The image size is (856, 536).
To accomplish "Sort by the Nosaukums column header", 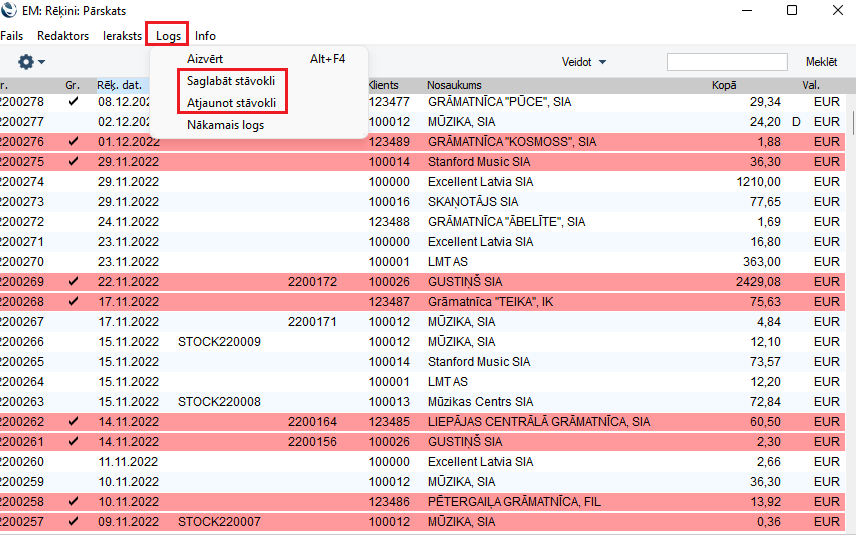I will [454, 85].
